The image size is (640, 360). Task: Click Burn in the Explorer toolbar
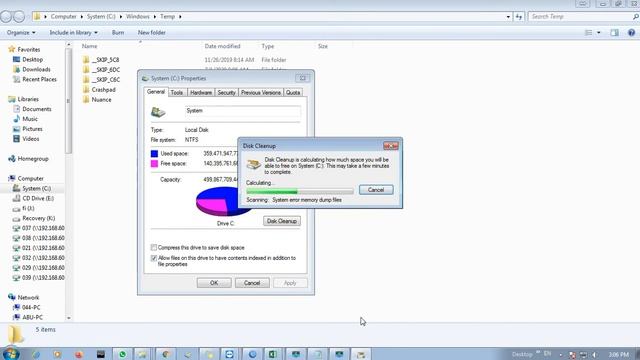[x=118, y=33]
